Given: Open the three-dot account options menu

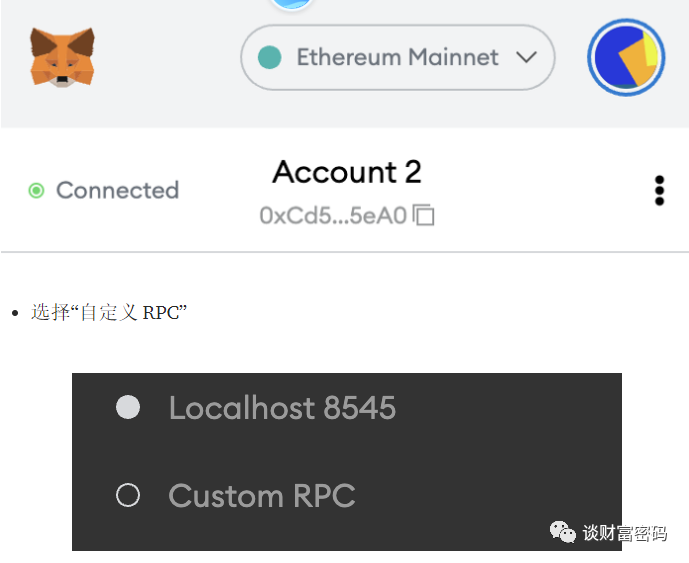Looking at the screenshot, I should tap(659, 191).
